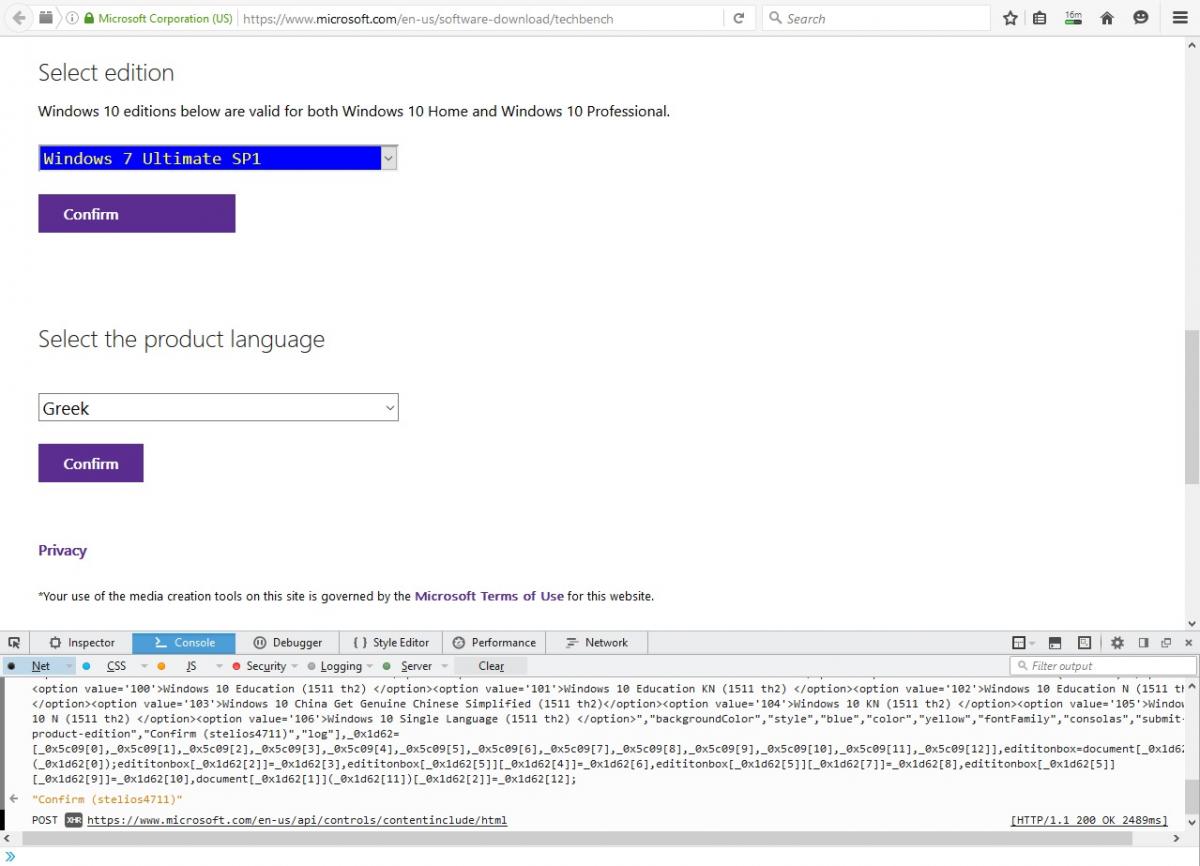Click the browser Search box
The width and height of the screenshot is (1200, 866).
[876, 18]
